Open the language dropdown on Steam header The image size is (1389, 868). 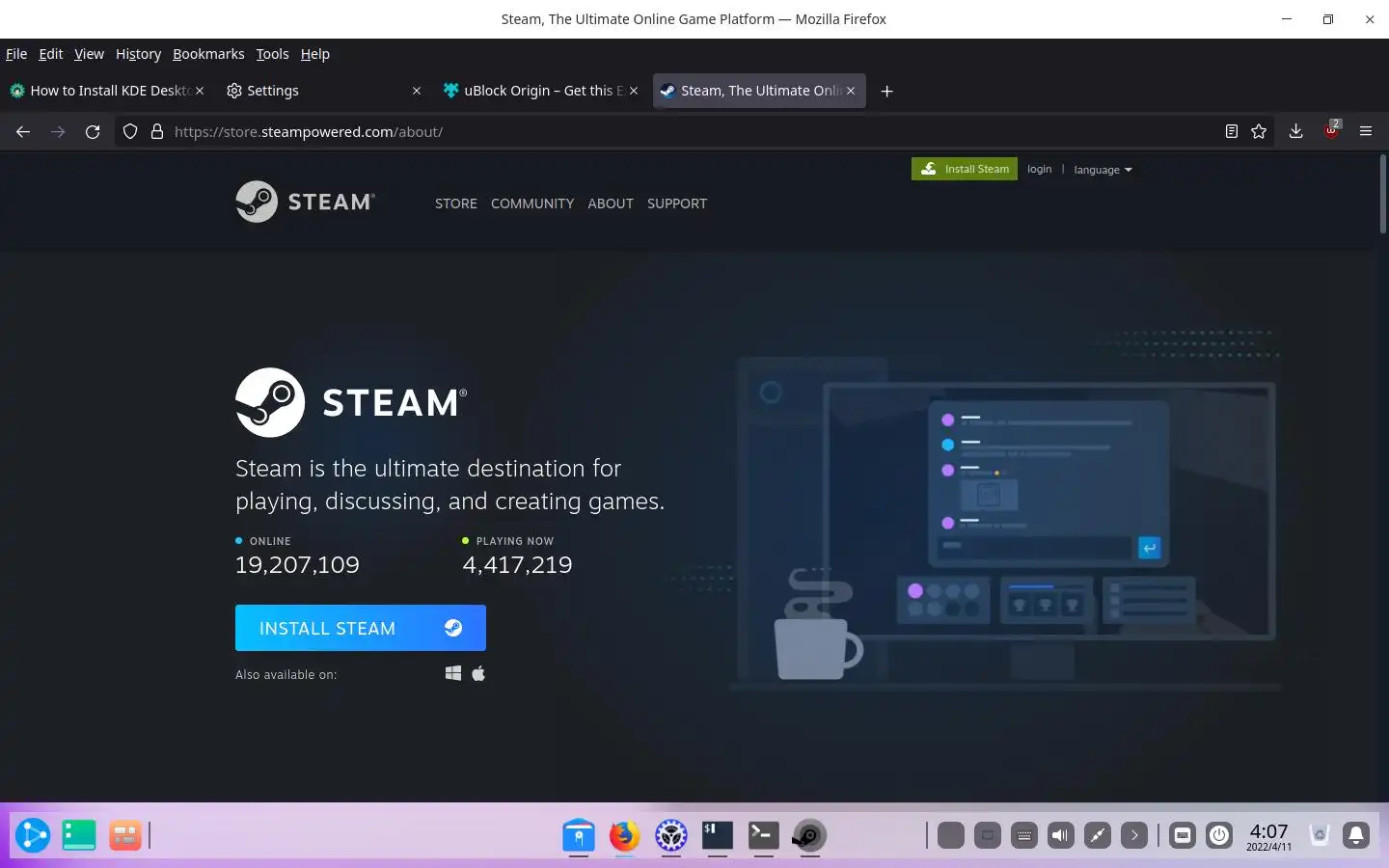click(1103, 170)
